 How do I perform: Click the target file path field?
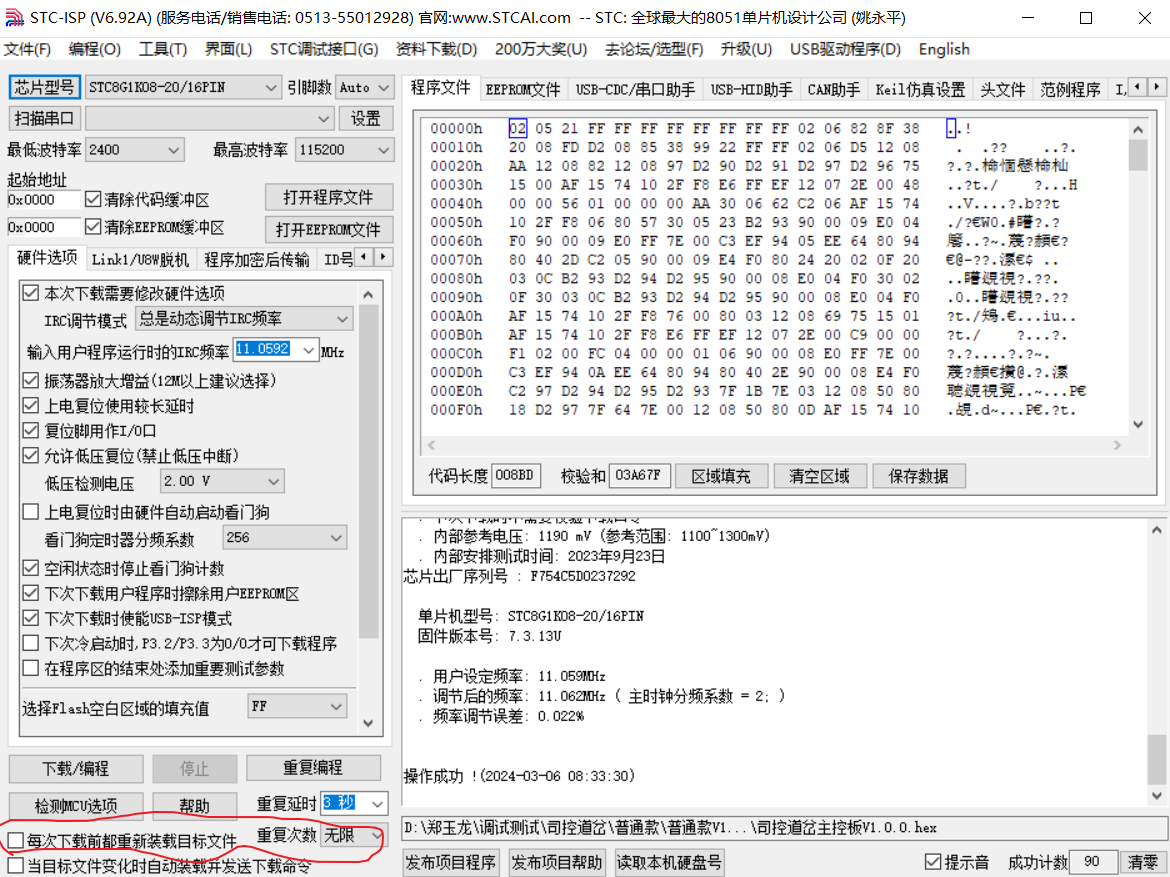783,828
